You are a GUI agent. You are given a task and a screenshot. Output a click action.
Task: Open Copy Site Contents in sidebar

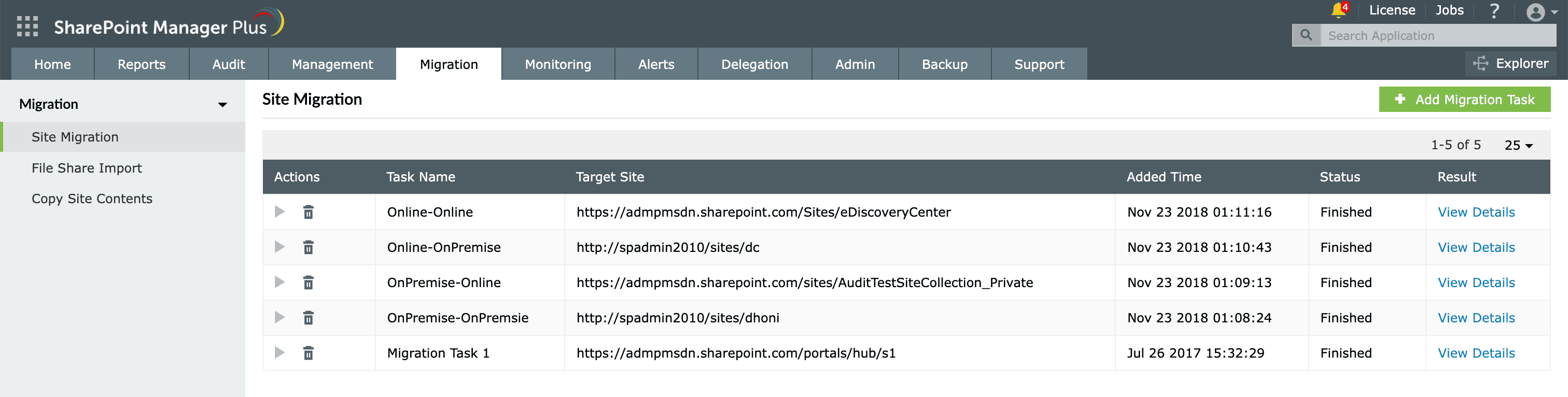[92, 199]
